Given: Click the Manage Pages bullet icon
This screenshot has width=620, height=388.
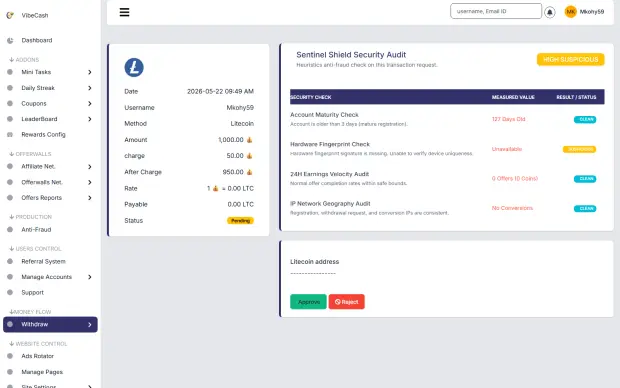Looking at the screenshot, I should point(10,372).
